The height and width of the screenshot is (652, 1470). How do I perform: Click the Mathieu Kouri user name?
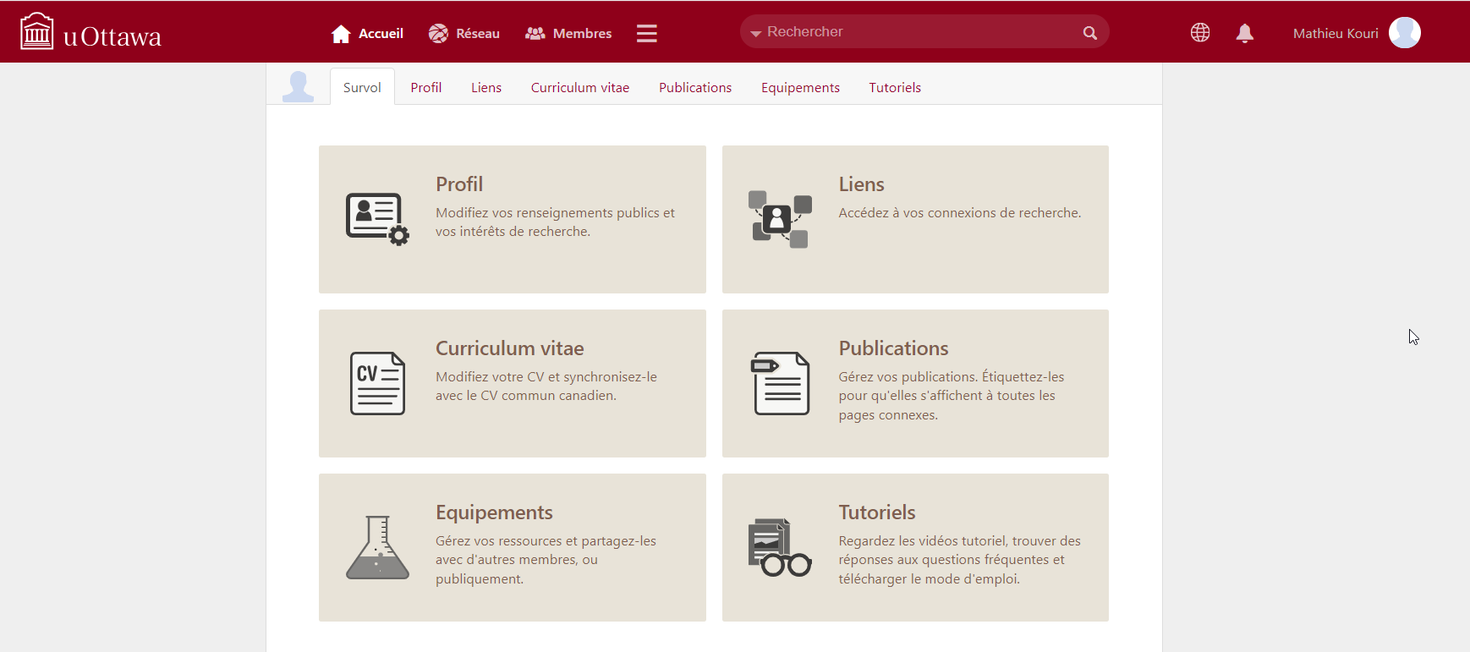pos(1335,33)
